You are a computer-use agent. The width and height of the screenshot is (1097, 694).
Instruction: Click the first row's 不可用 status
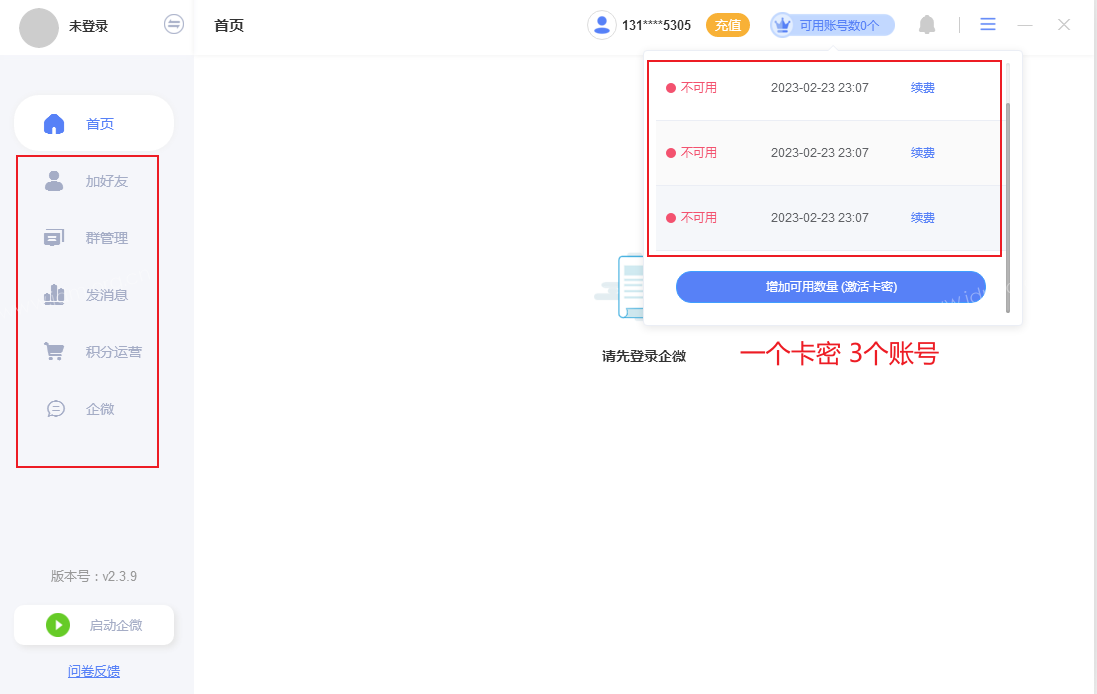tap(691, 87)
